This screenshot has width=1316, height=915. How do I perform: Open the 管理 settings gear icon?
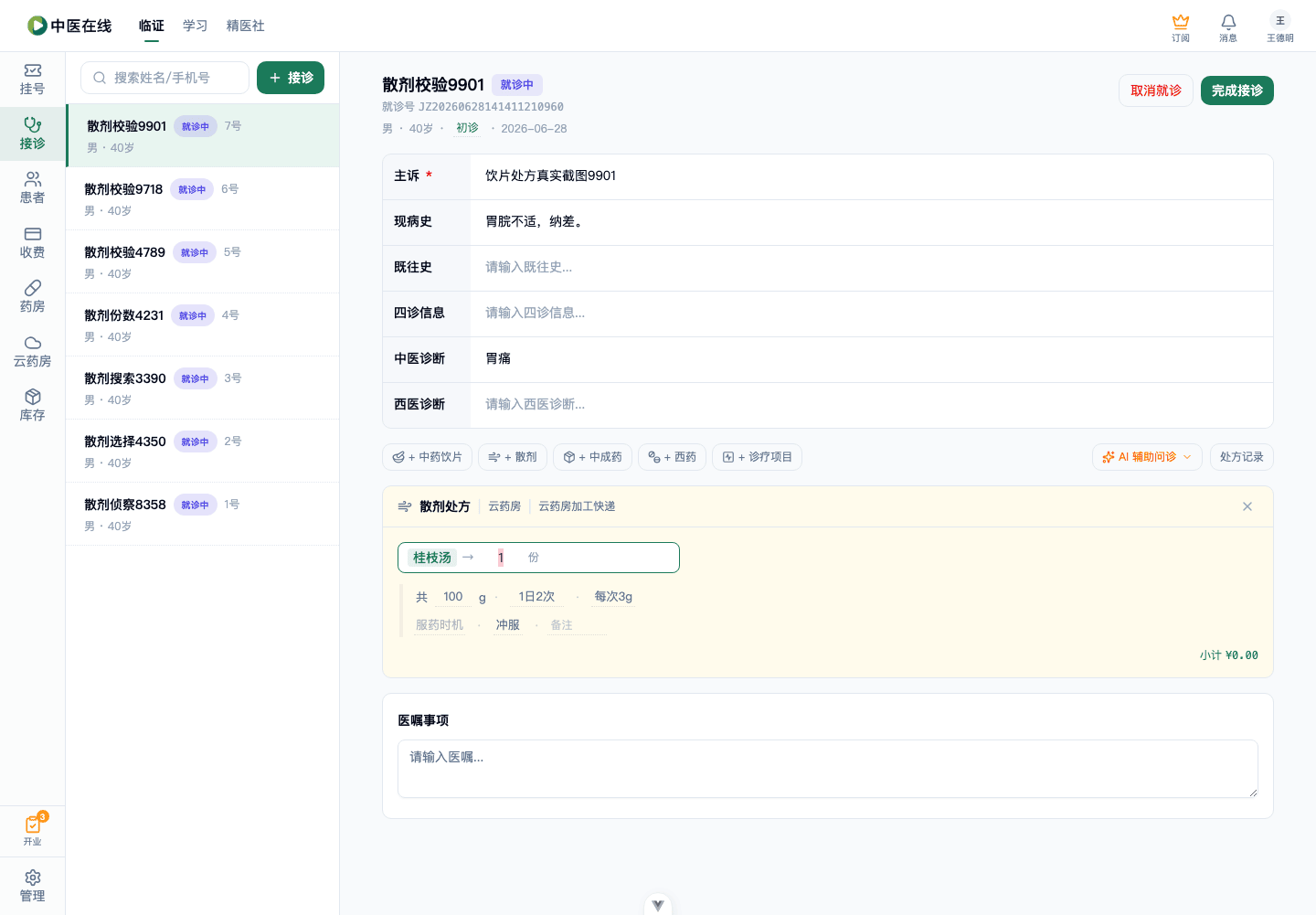tap(32, 887)
